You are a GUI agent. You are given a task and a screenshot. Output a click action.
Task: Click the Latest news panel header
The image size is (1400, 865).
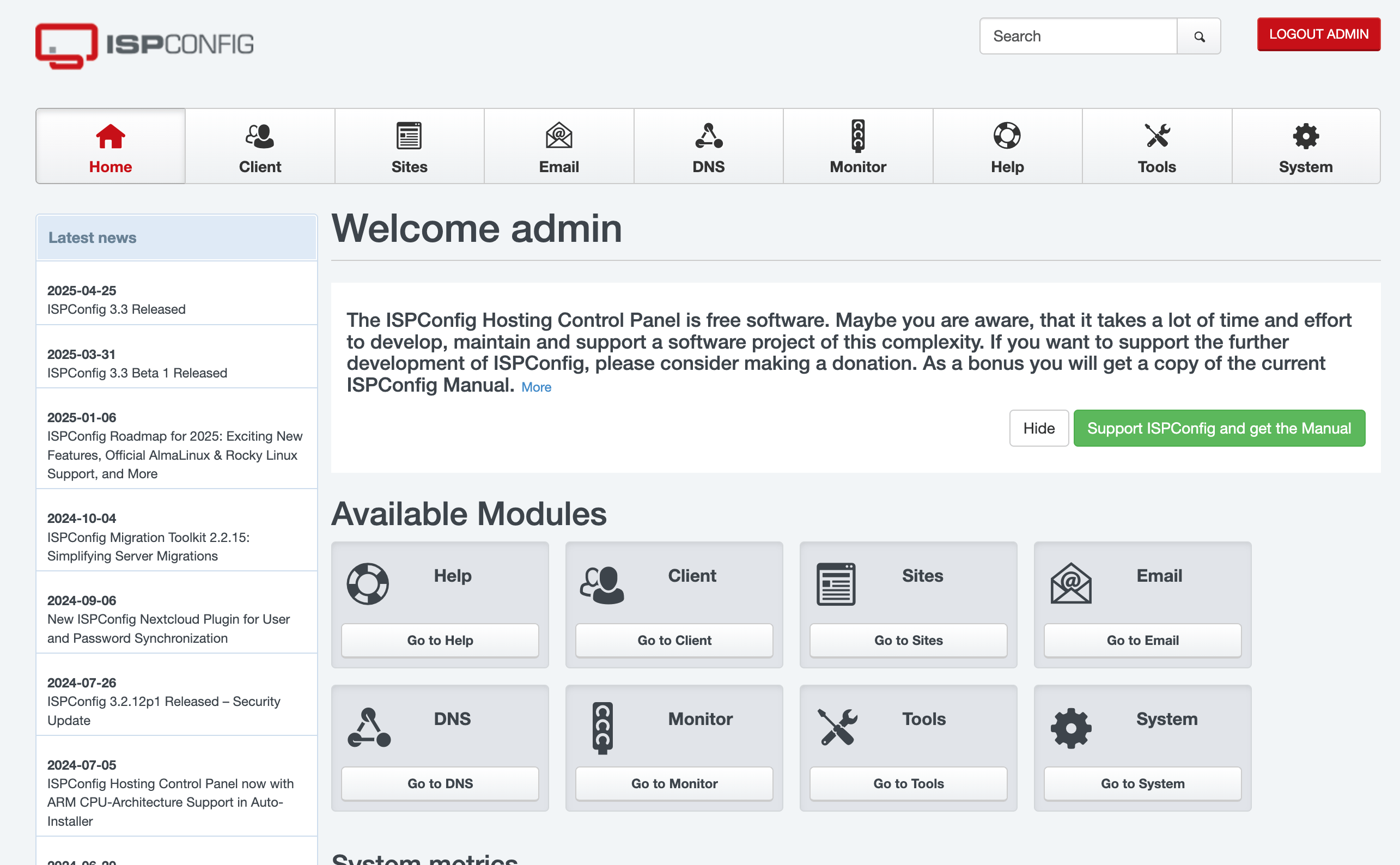pos(177,237)
